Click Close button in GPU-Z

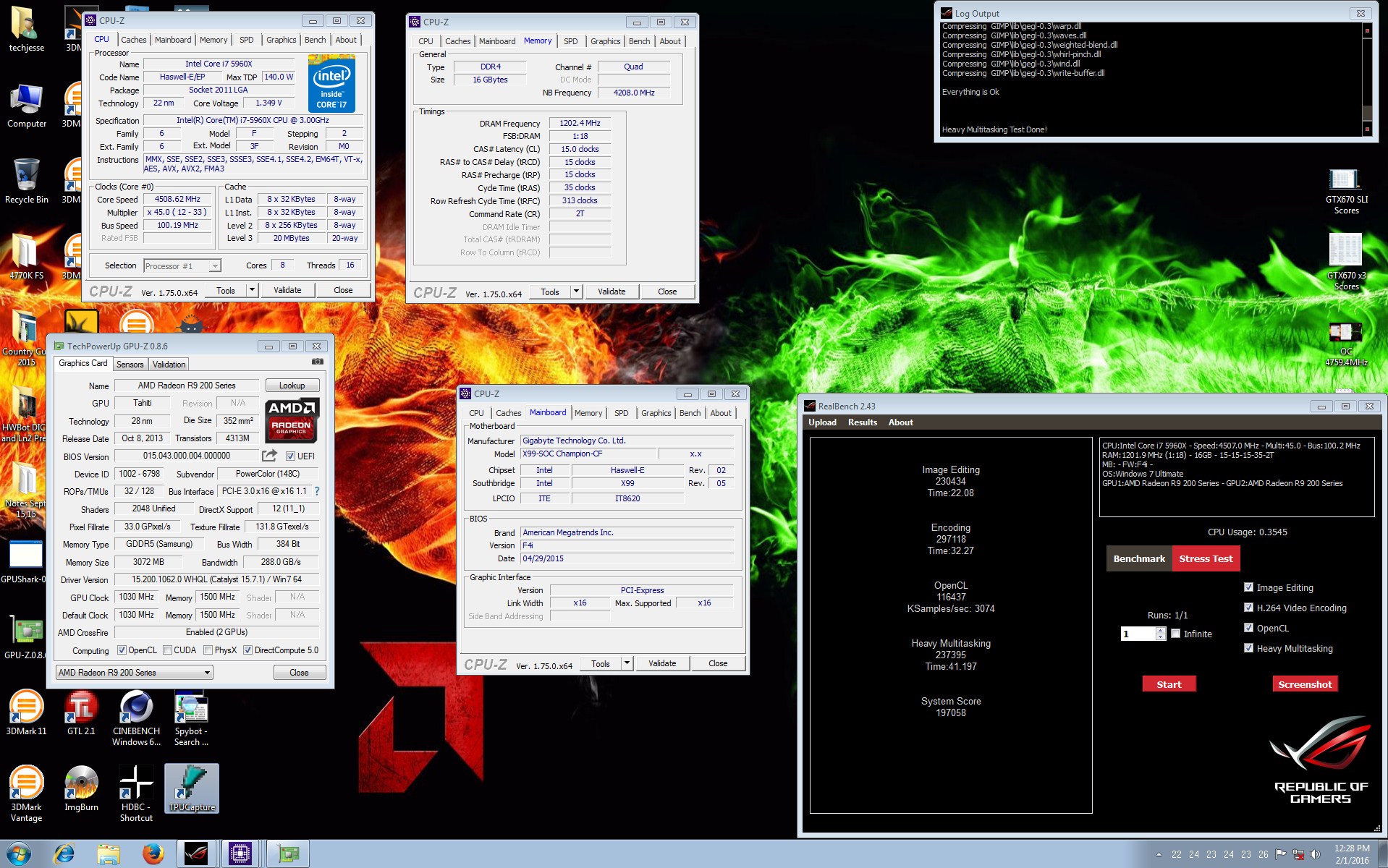(x=299, y=673)
